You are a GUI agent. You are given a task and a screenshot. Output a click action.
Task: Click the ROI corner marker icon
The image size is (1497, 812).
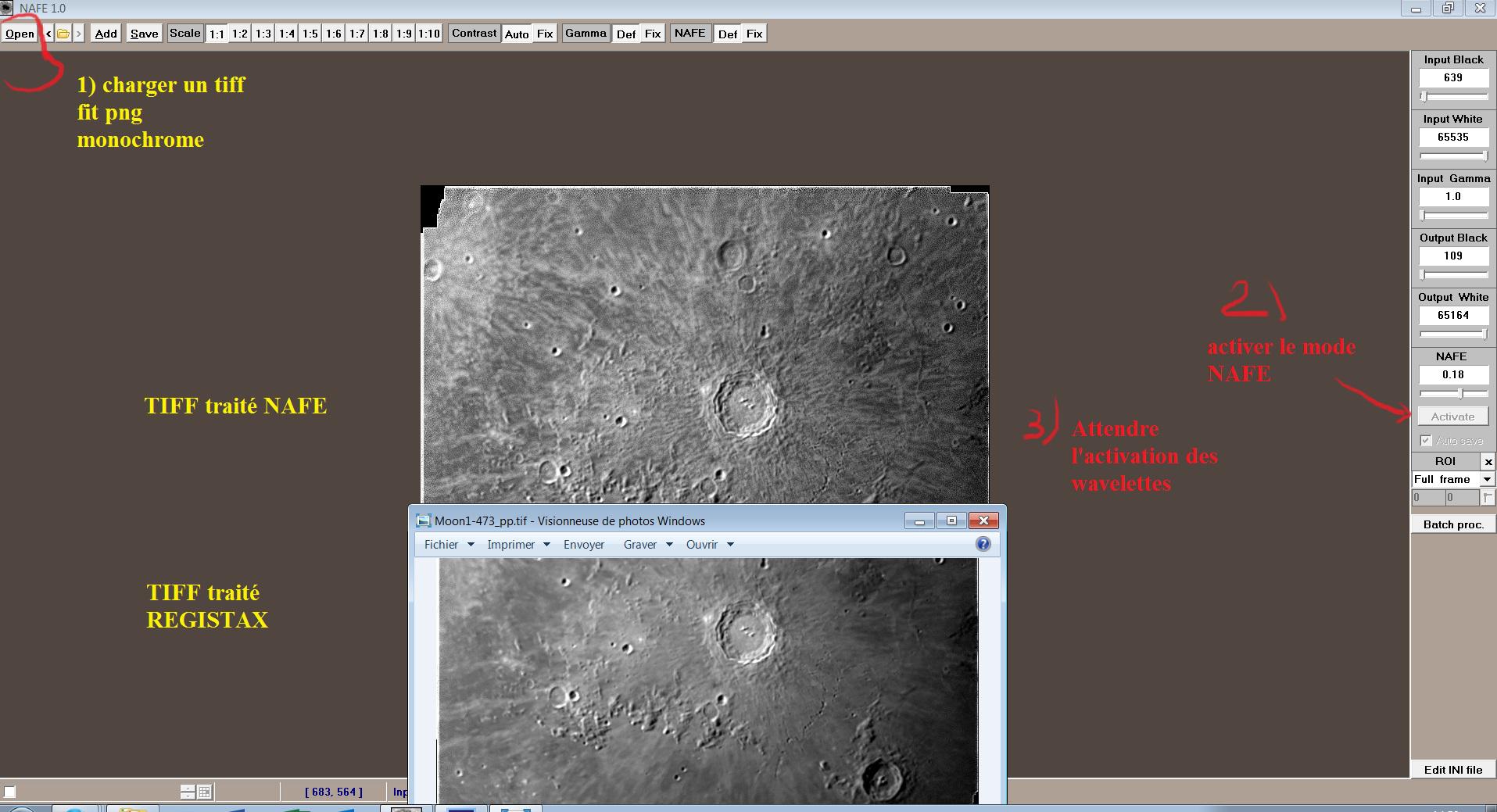1488,497
